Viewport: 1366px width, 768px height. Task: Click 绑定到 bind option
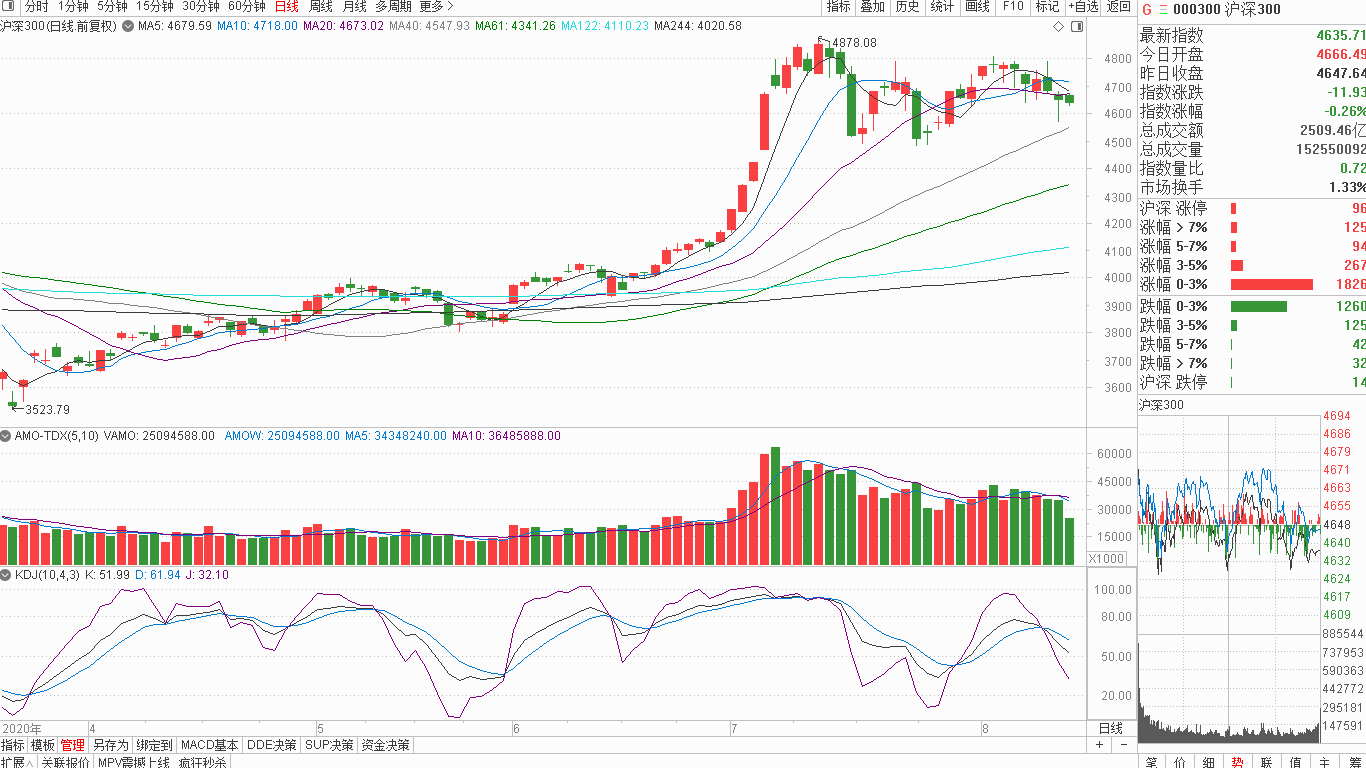click(155, 745)
